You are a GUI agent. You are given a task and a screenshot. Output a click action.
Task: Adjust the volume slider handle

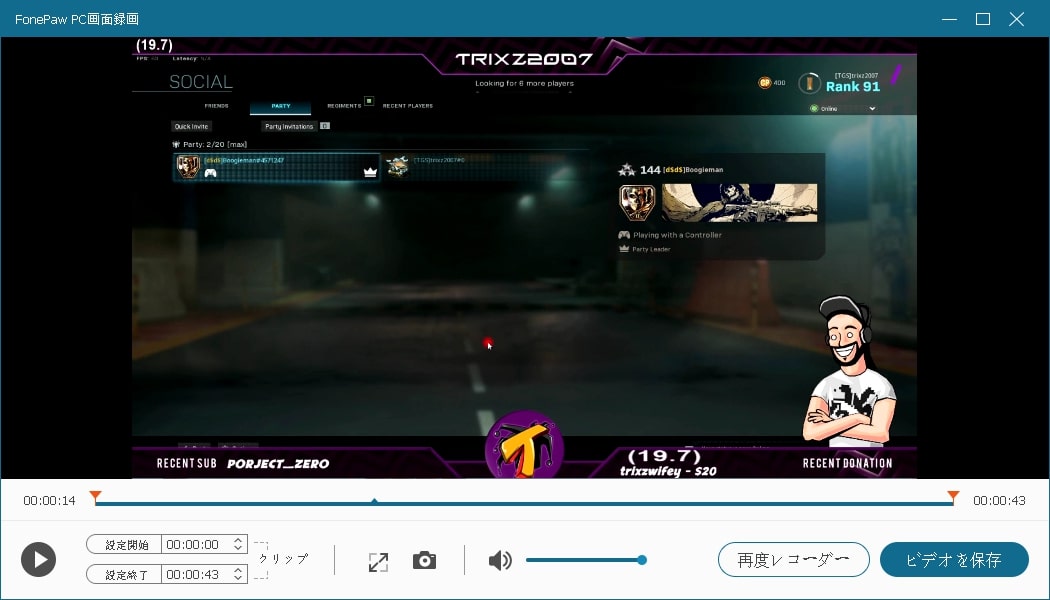[x=642, y=560]
